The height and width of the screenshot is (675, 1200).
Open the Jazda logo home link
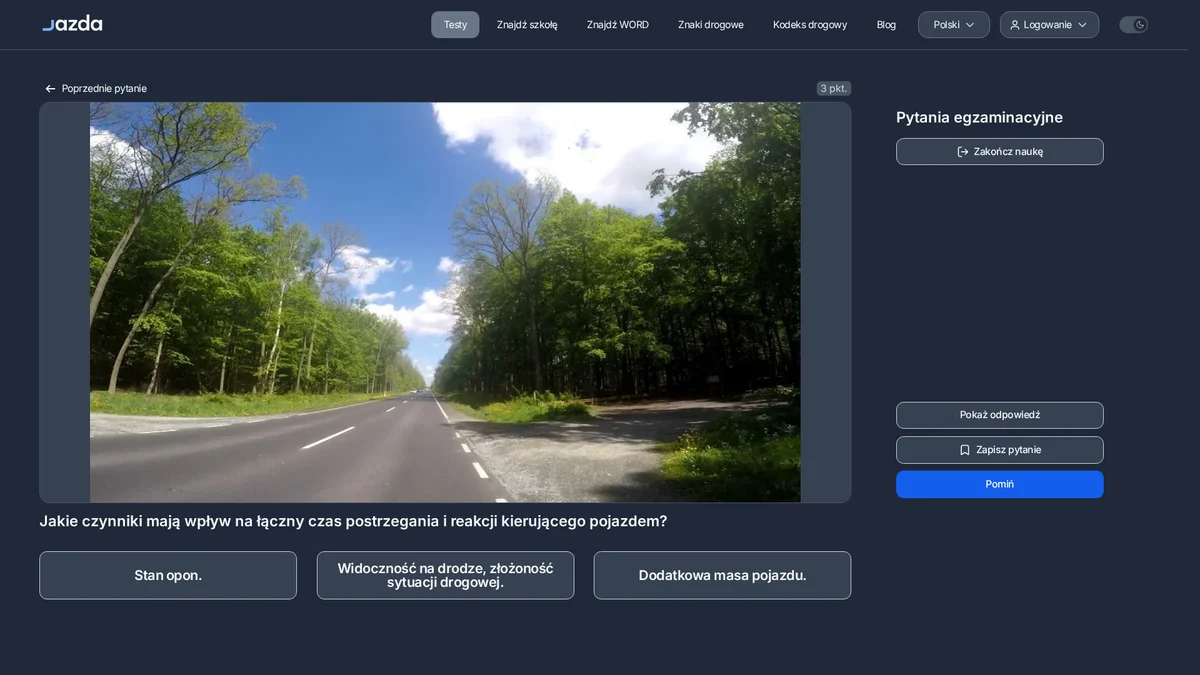click(x=72, y=24)
